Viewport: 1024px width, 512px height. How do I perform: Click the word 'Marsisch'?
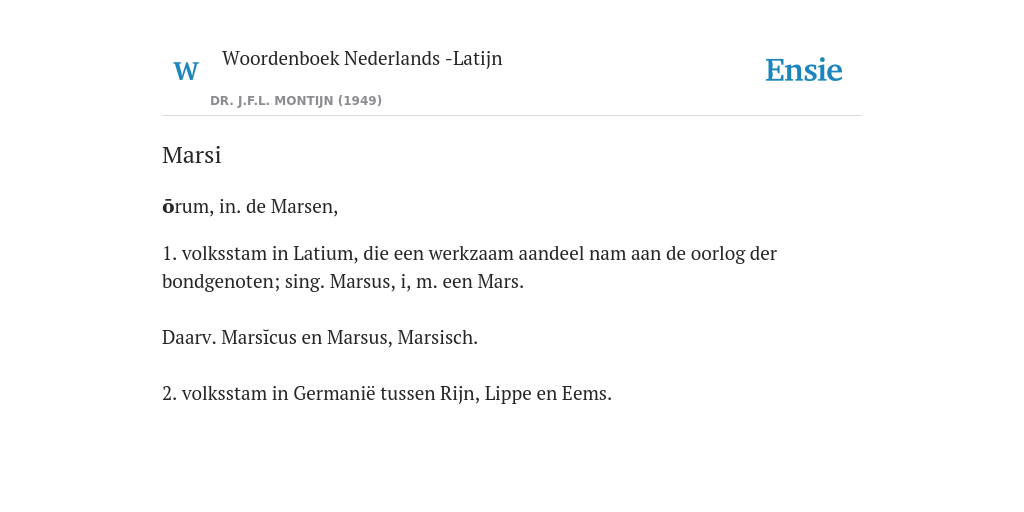438,338
